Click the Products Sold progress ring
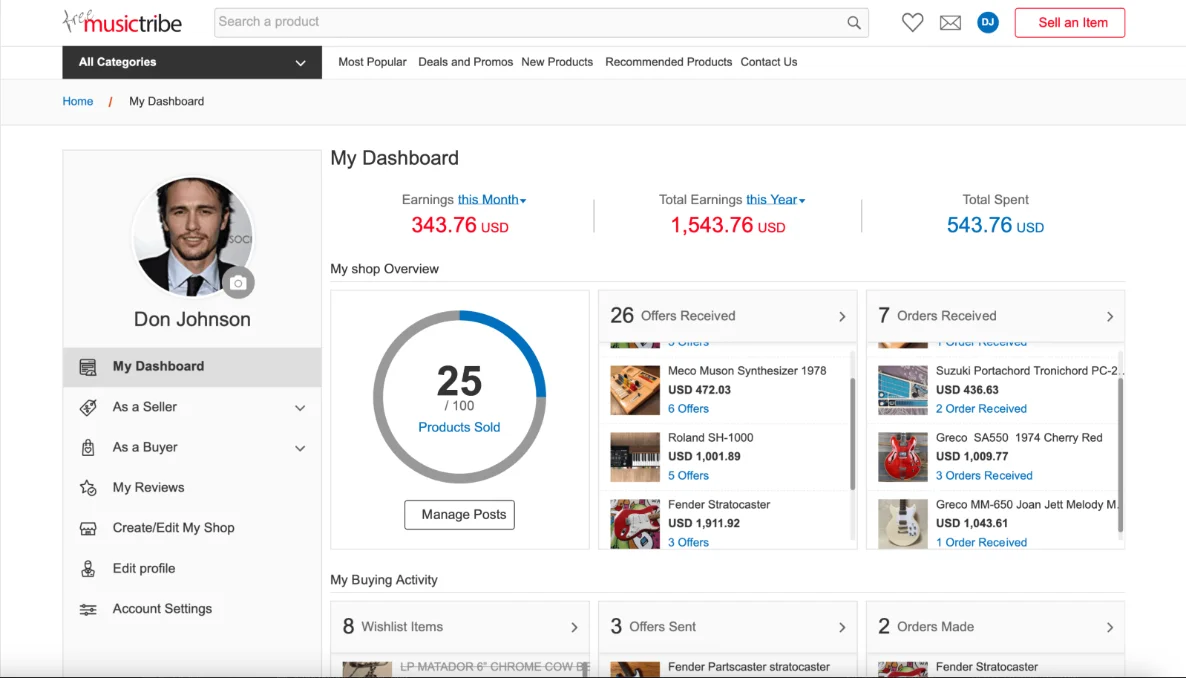 [x=459, y=397]
